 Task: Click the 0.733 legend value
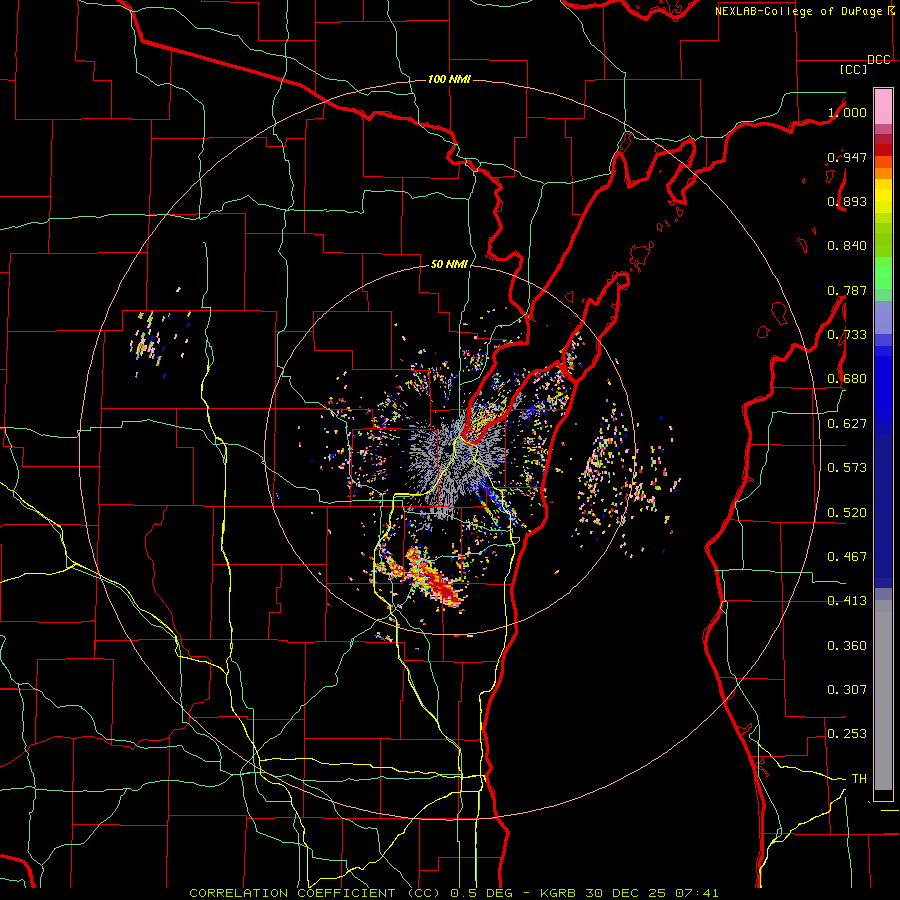click(x=847, y=335)
